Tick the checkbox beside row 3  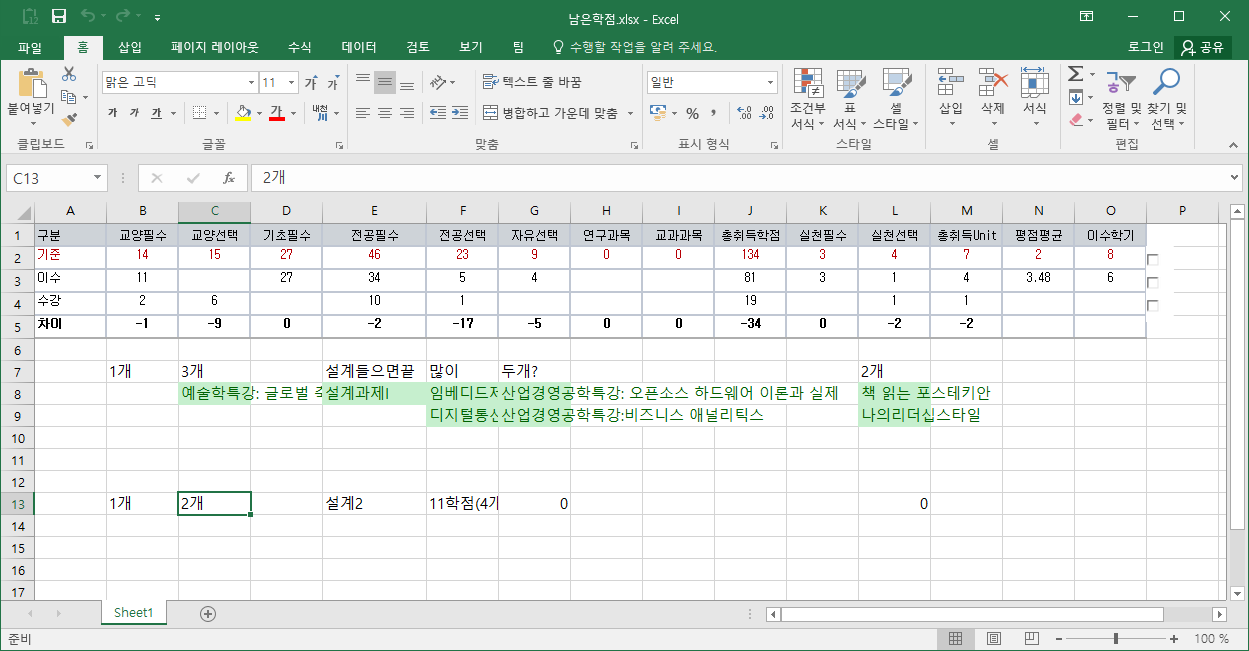click(1153, 283)
